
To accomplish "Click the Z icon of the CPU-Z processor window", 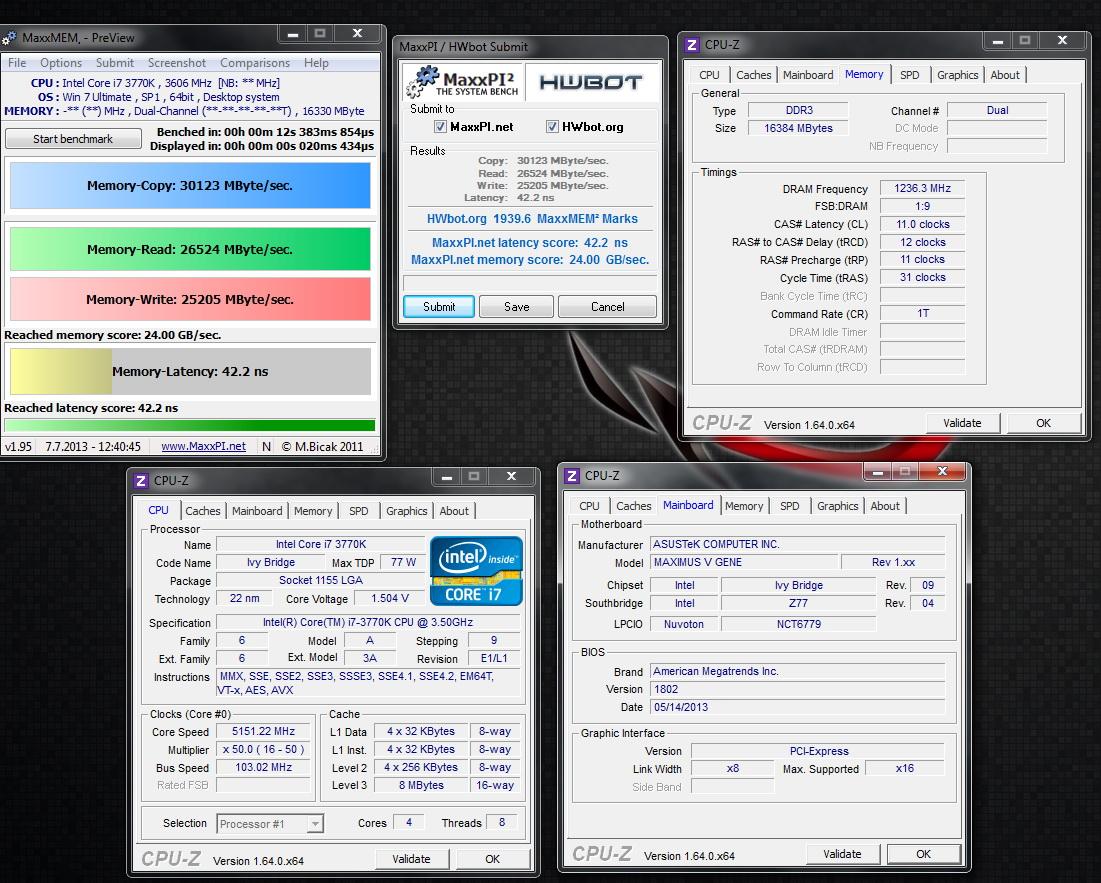I will 141,481.
